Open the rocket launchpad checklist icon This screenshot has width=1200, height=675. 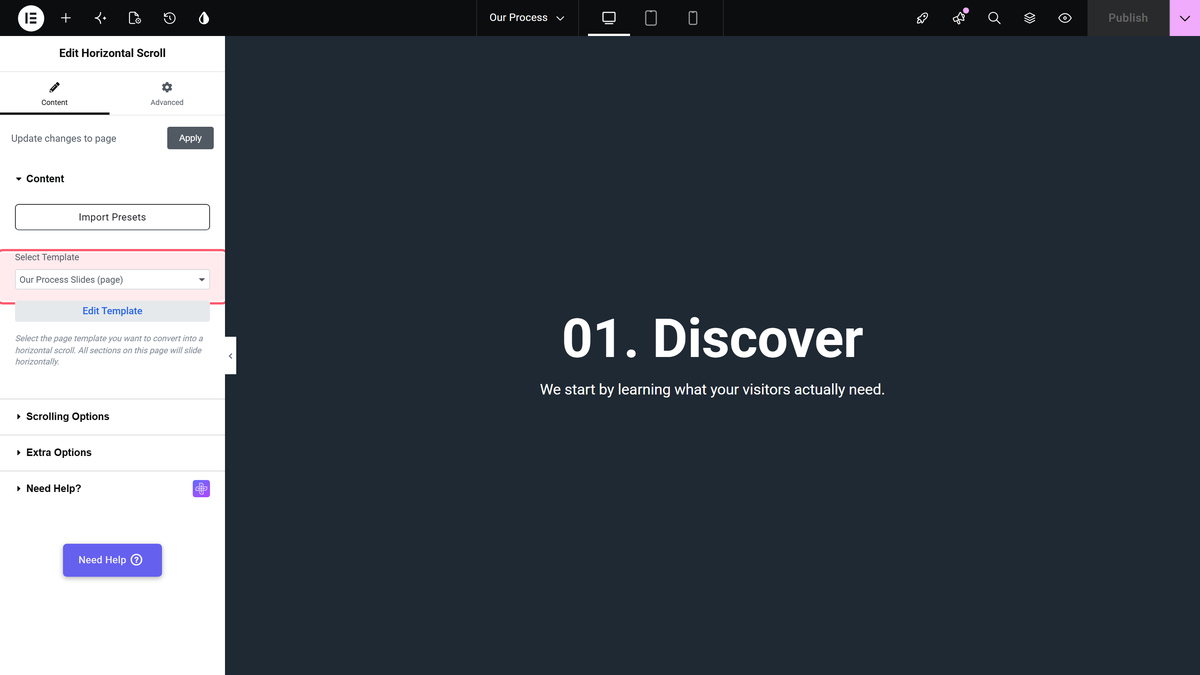[x=923, y=18]
